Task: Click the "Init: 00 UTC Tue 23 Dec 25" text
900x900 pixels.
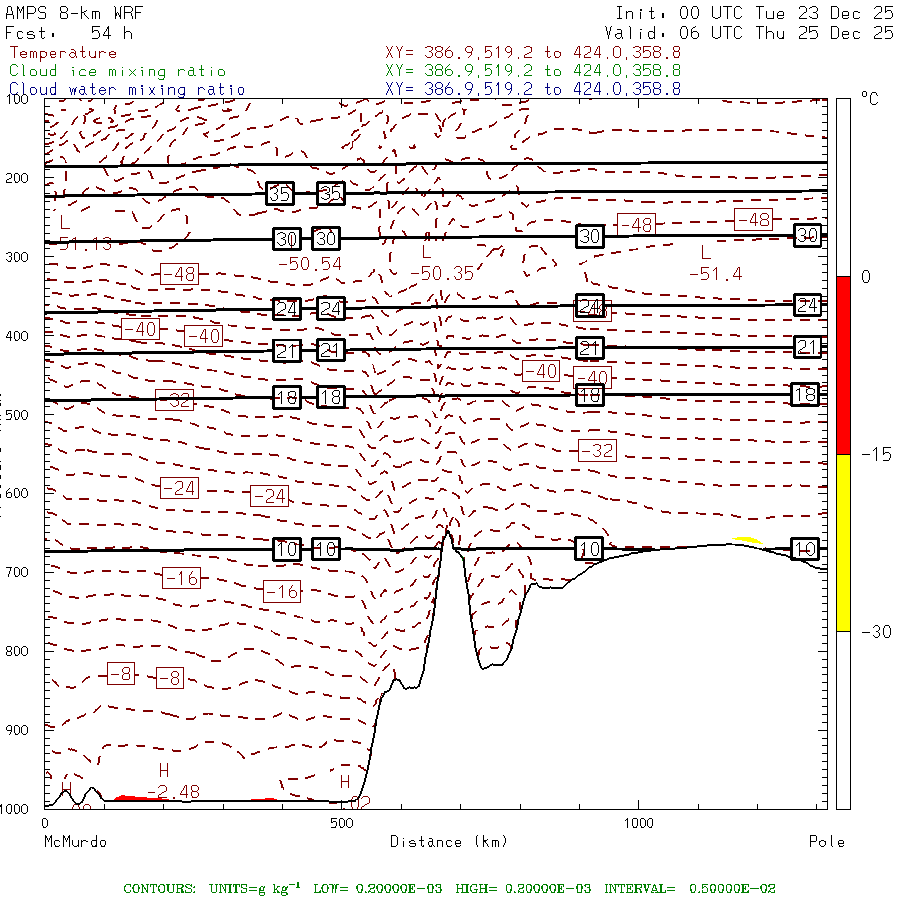Action: 754,13
